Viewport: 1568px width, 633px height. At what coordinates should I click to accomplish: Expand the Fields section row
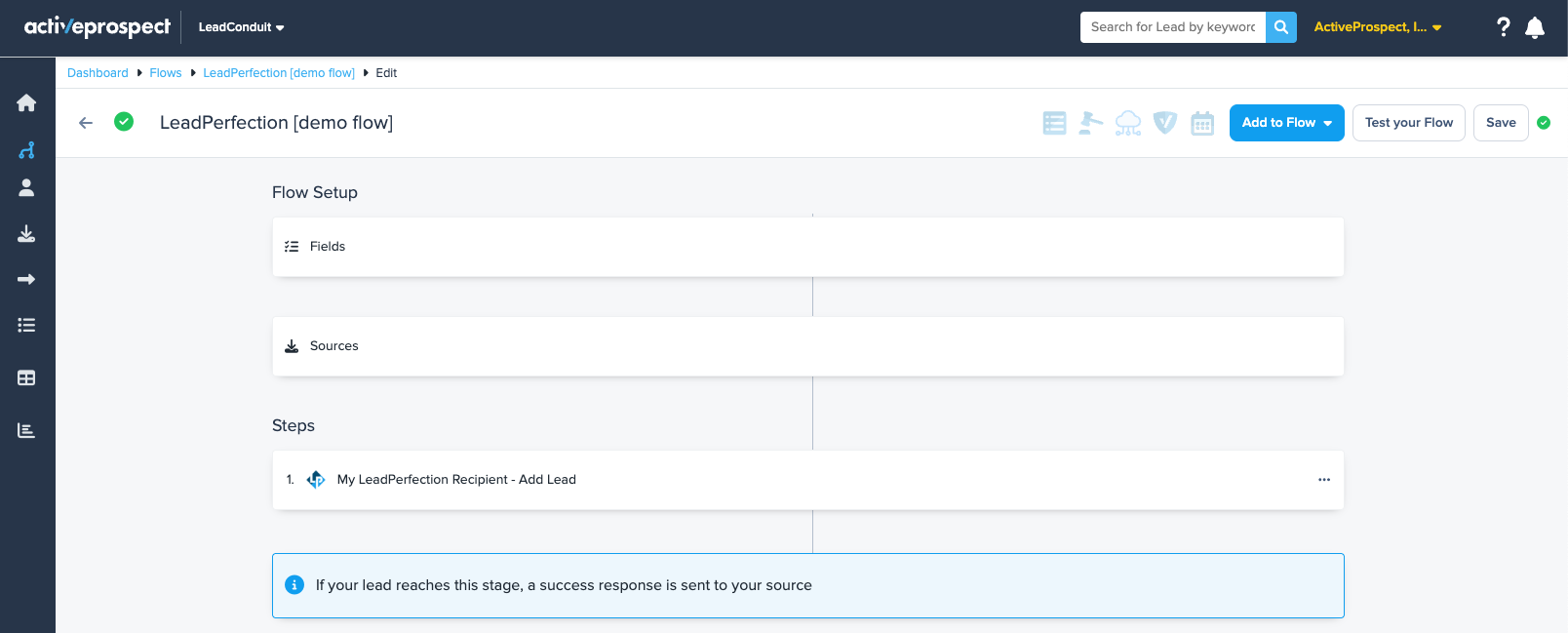pos(807,247)
